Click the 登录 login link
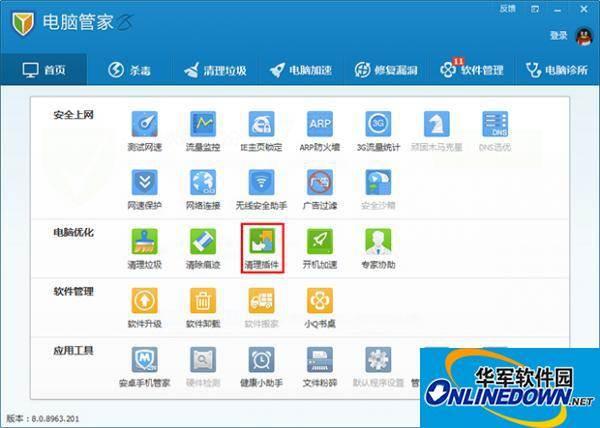Screen dimensions: 600x428 point(559,36)
